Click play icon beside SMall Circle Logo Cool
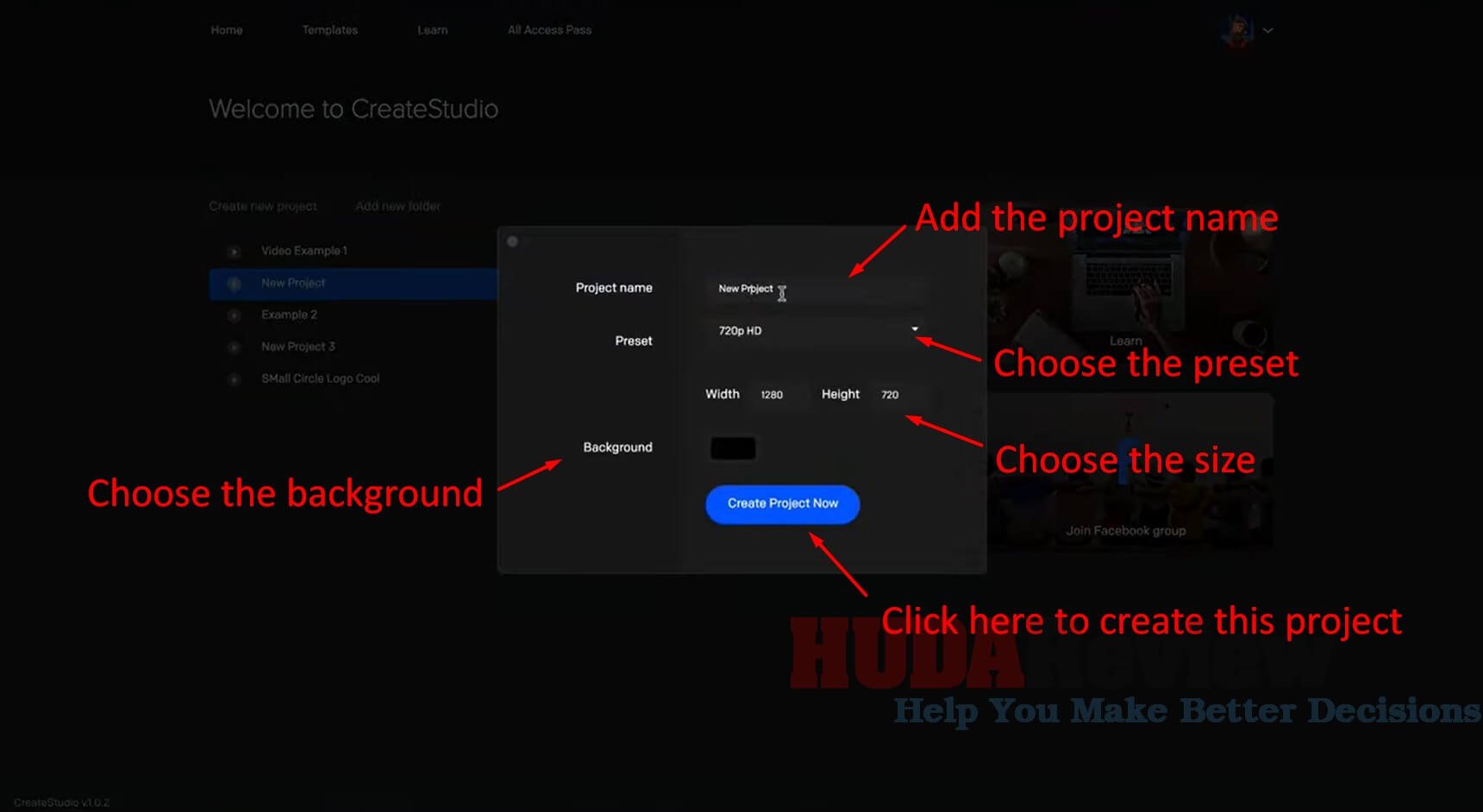The width and height of the screenshot is (1483, 812). 234,379
